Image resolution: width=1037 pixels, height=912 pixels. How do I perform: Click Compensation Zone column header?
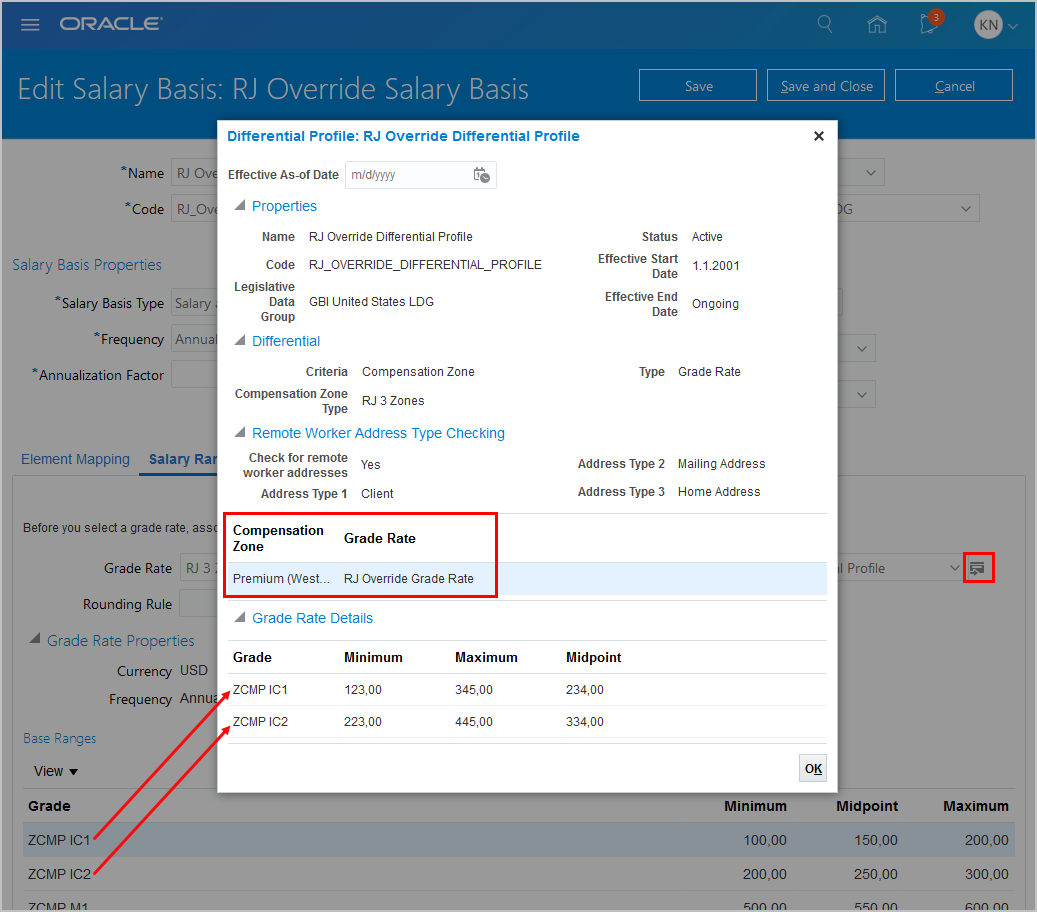point(278,538)
